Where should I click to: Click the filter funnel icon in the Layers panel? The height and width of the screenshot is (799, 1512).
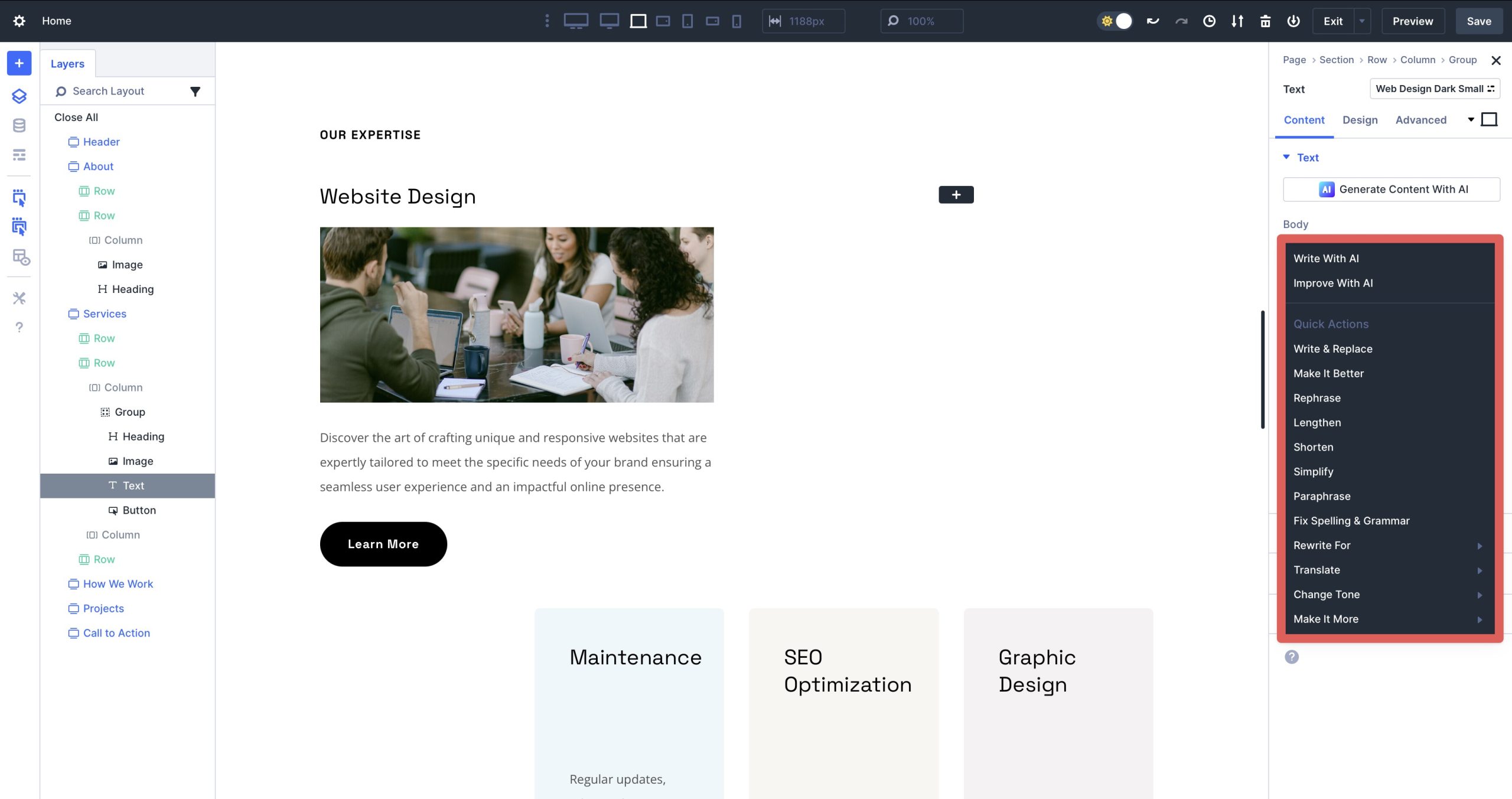click(195, 91)
